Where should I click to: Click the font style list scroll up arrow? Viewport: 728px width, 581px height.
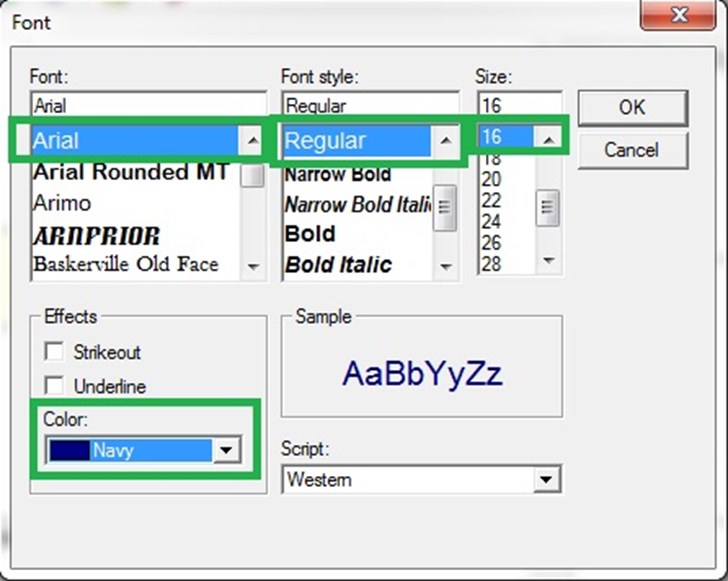tap(446, 140)
